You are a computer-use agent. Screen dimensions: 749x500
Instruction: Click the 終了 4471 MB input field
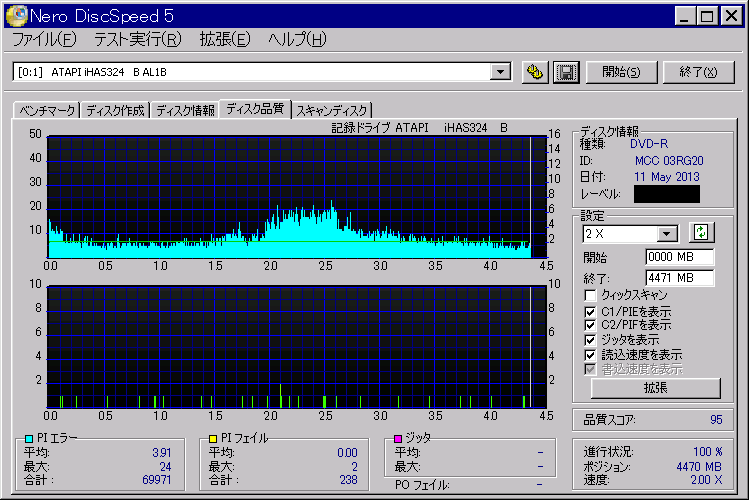[x=680, y=278]
